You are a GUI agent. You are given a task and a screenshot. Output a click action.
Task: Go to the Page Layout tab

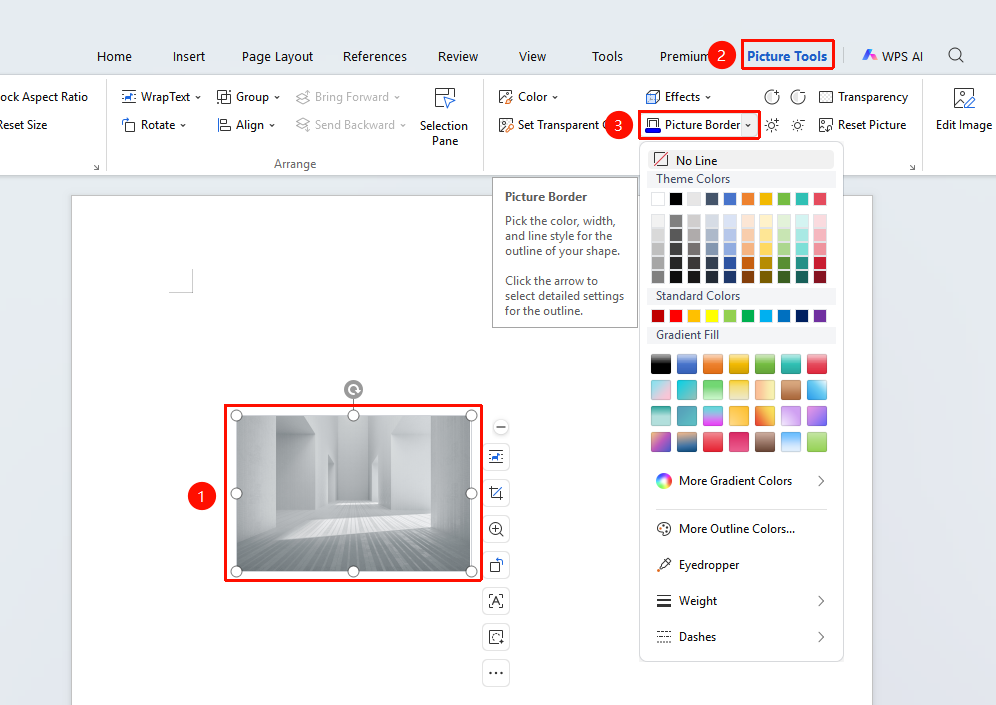[x=277, y=57]
